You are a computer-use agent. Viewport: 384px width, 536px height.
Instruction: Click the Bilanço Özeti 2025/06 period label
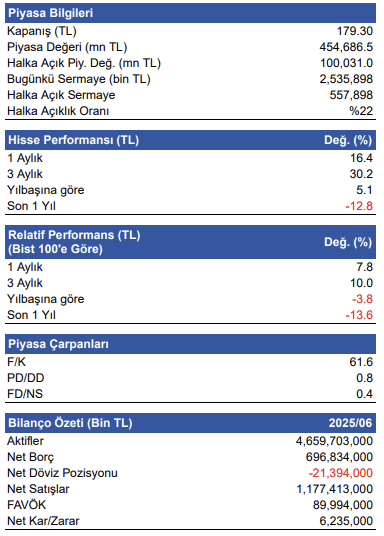click(350, 423)
